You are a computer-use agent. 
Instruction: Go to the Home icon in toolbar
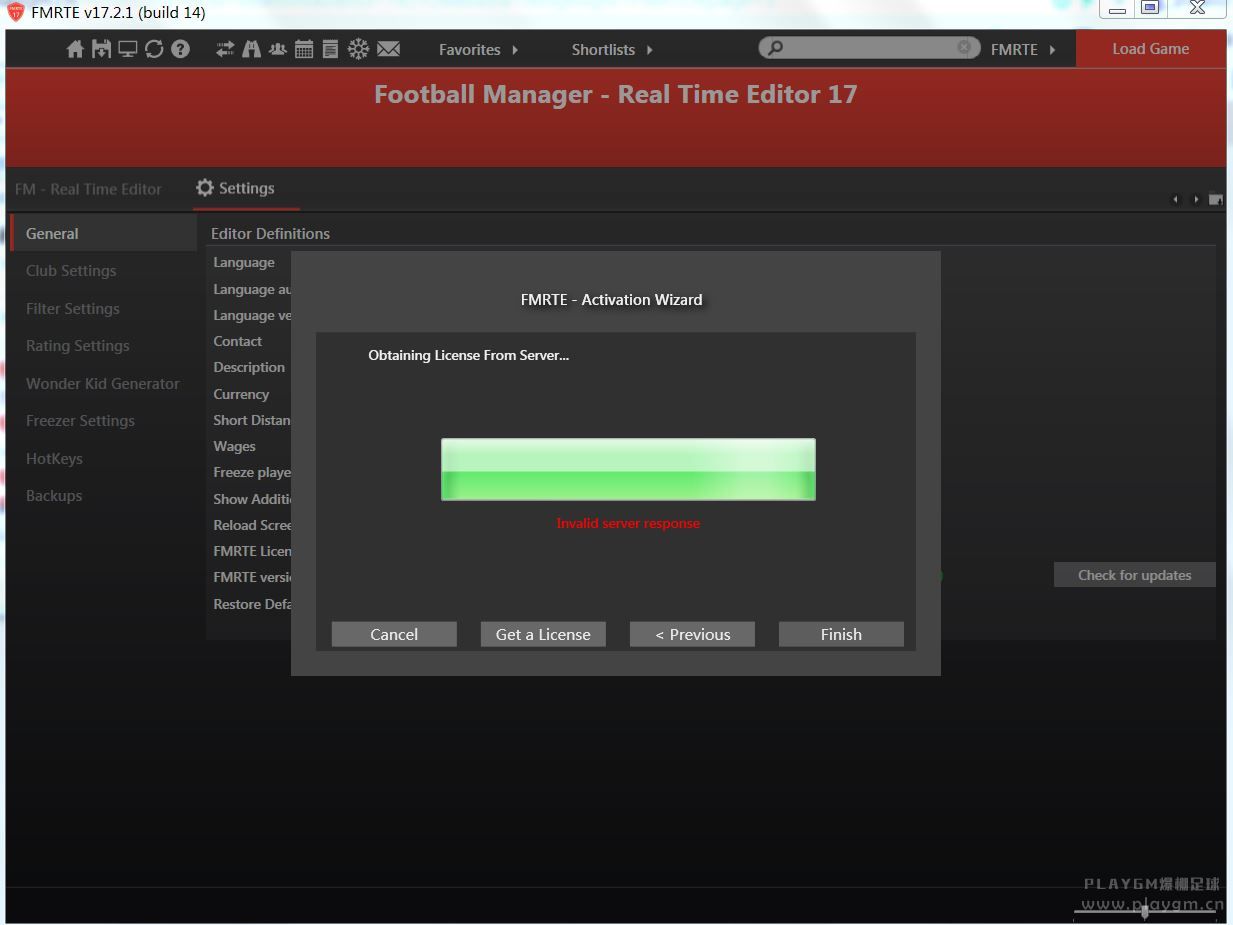pyautogui.click(x=75, y=49)
